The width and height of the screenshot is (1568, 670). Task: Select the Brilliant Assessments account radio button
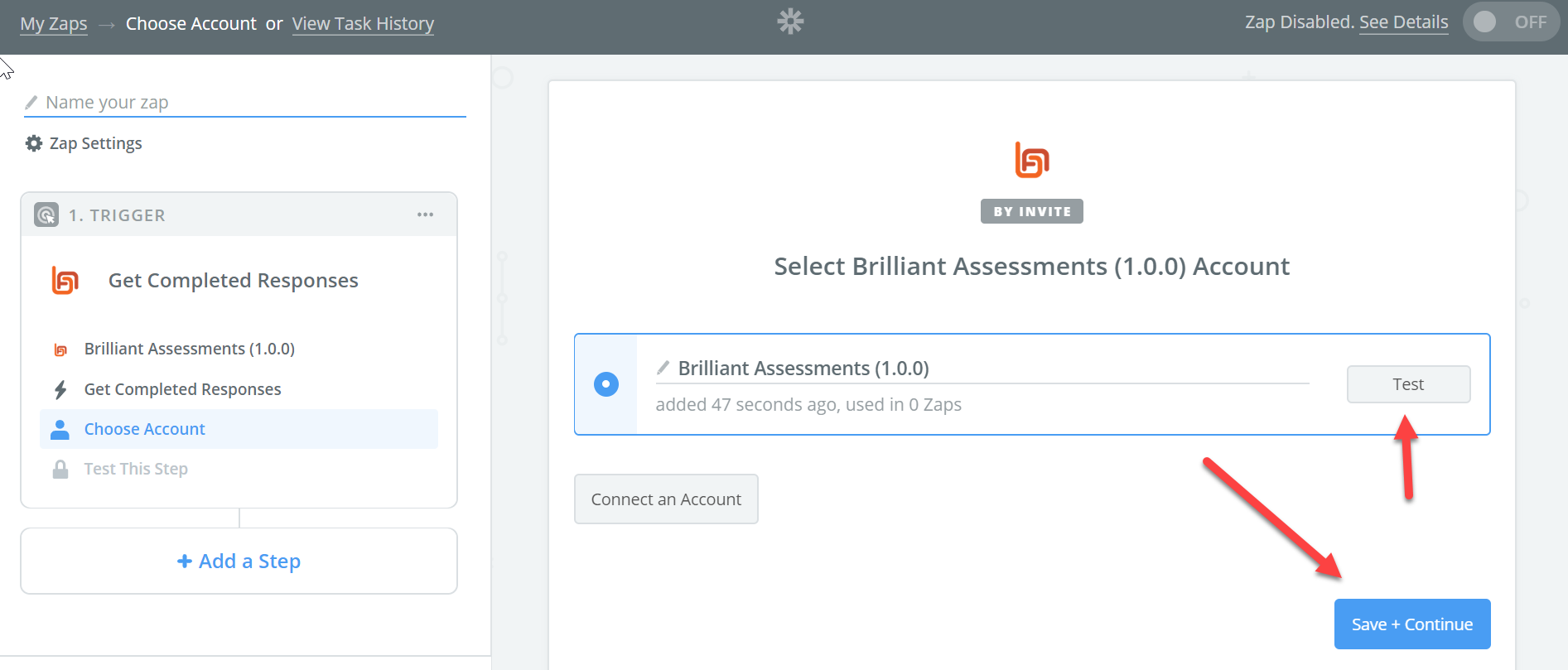(x=606, y=384)
